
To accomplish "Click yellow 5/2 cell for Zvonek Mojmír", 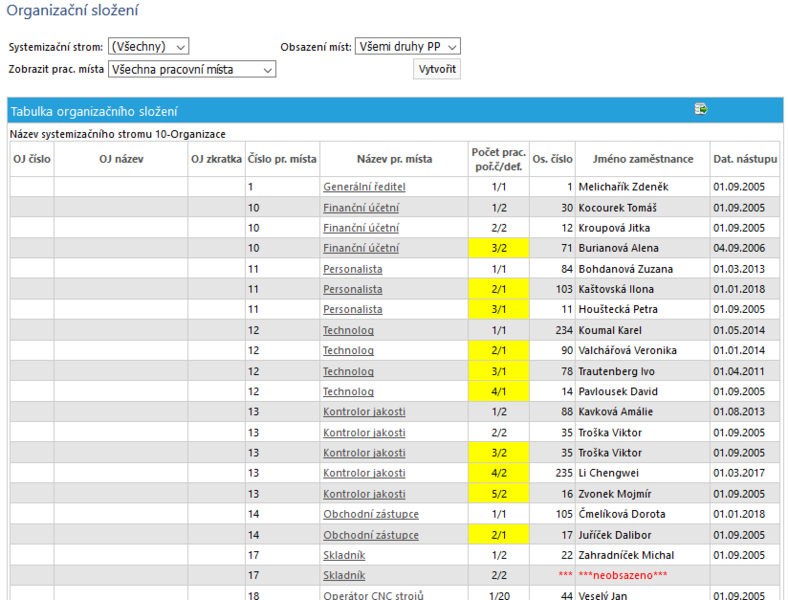I will 499,494.
